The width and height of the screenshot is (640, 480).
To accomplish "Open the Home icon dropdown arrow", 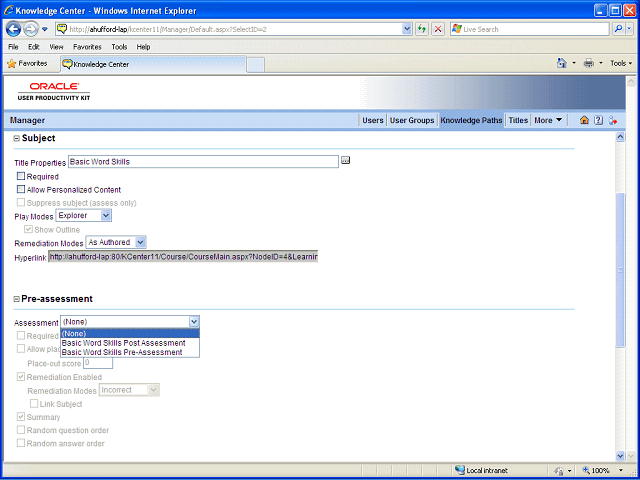I will pyautogui.click(x=573, y=63).
